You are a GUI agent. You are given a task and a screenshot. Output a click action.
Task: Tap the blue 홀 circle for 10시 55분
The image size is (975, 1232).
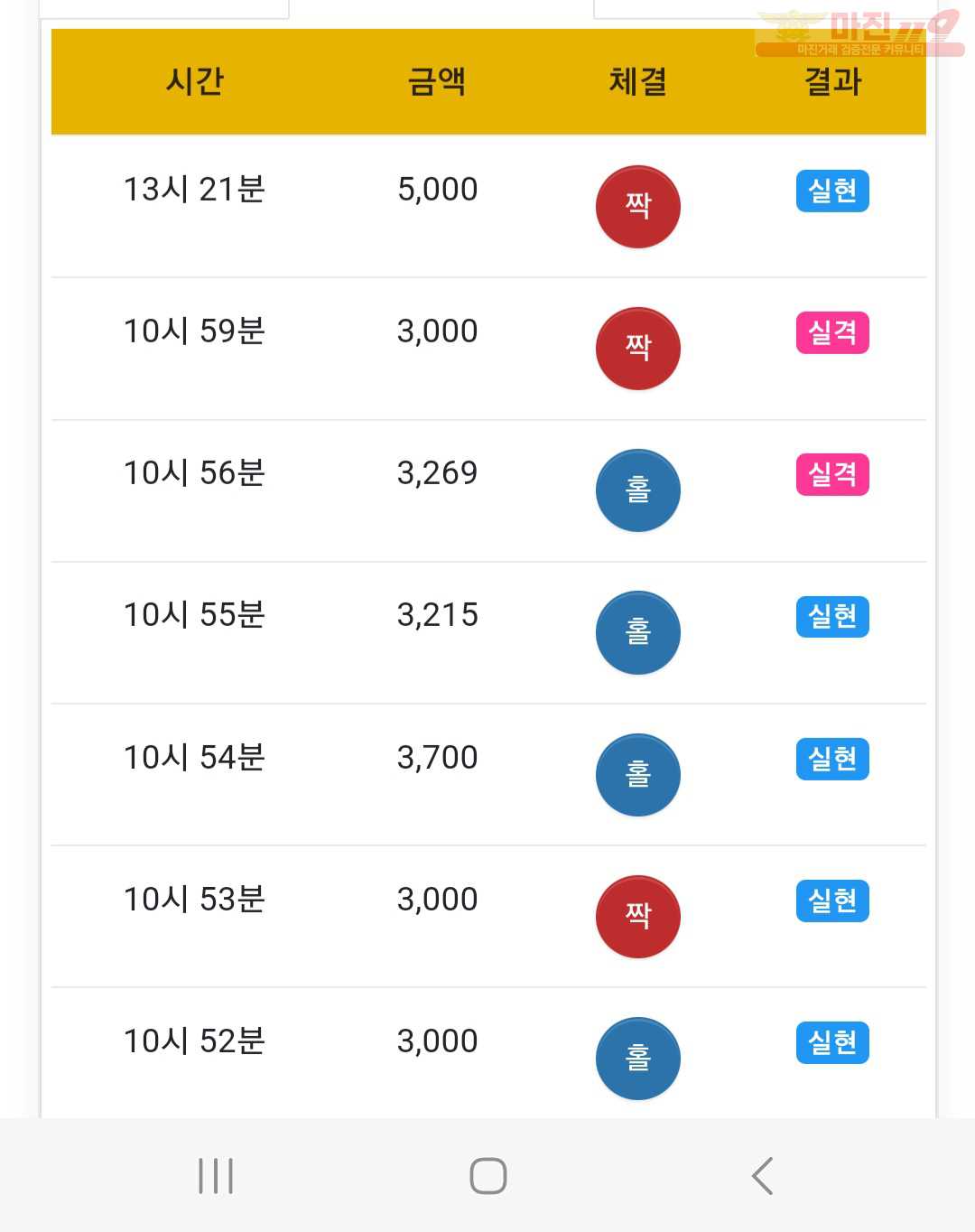click(x=637, y=632)
